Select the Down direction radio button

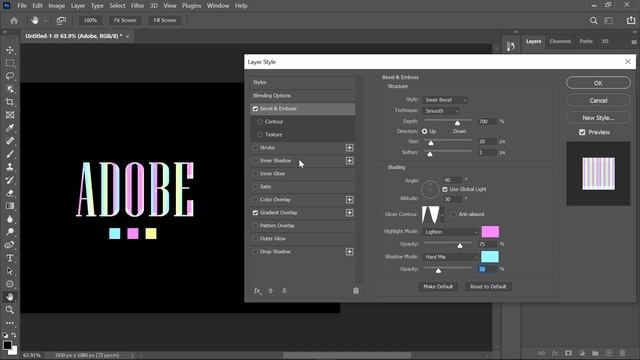pyautogui.click(x=449, y=131)
